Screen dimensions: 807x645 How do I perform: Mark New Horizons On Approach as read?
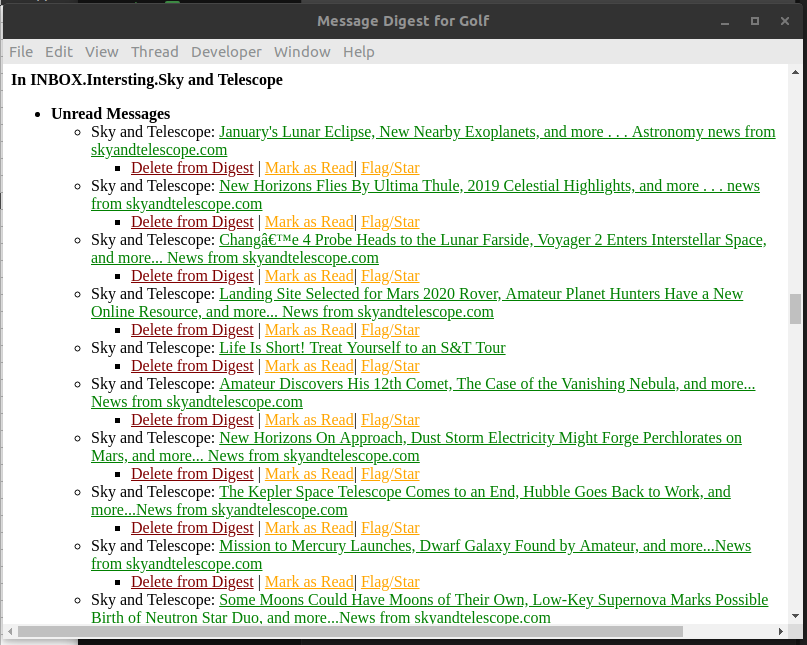309,474
